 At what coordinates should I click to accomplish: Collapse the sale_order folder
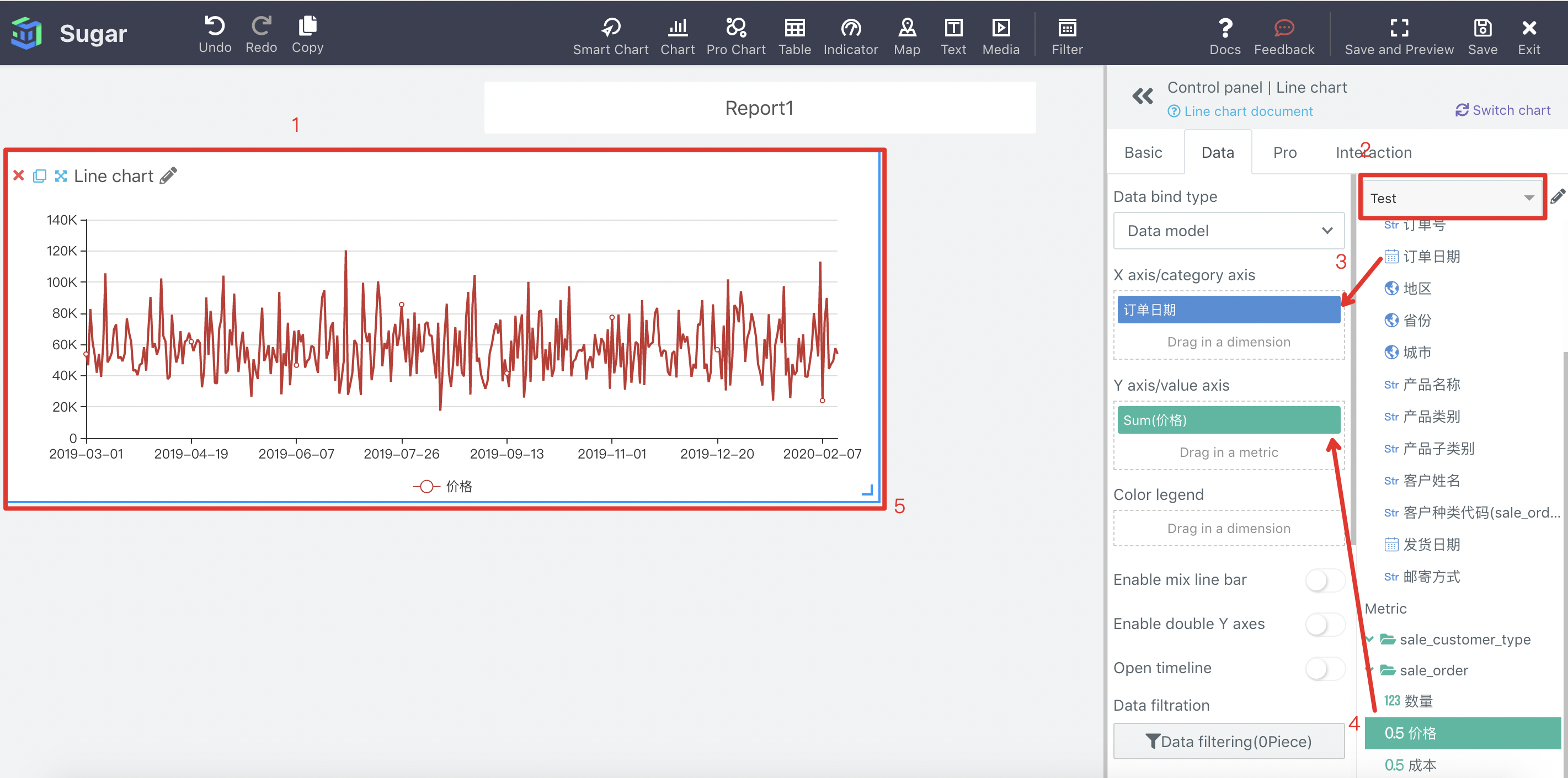coord(1369,670)
